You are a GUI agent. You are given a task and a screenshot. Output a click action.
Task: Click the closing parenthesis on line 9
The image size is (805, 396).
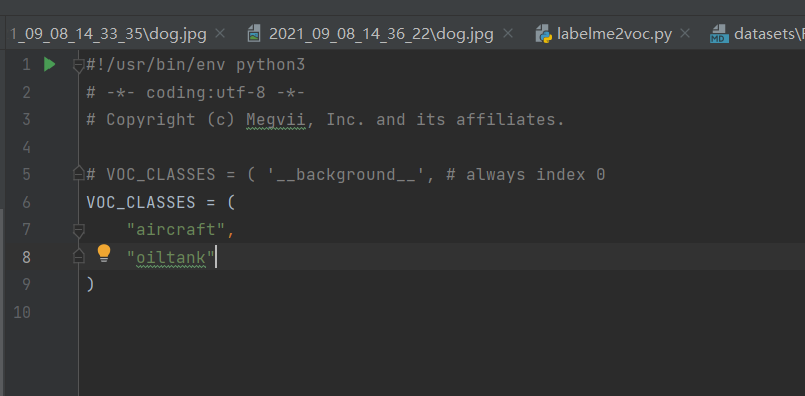(x=90, y=284)
